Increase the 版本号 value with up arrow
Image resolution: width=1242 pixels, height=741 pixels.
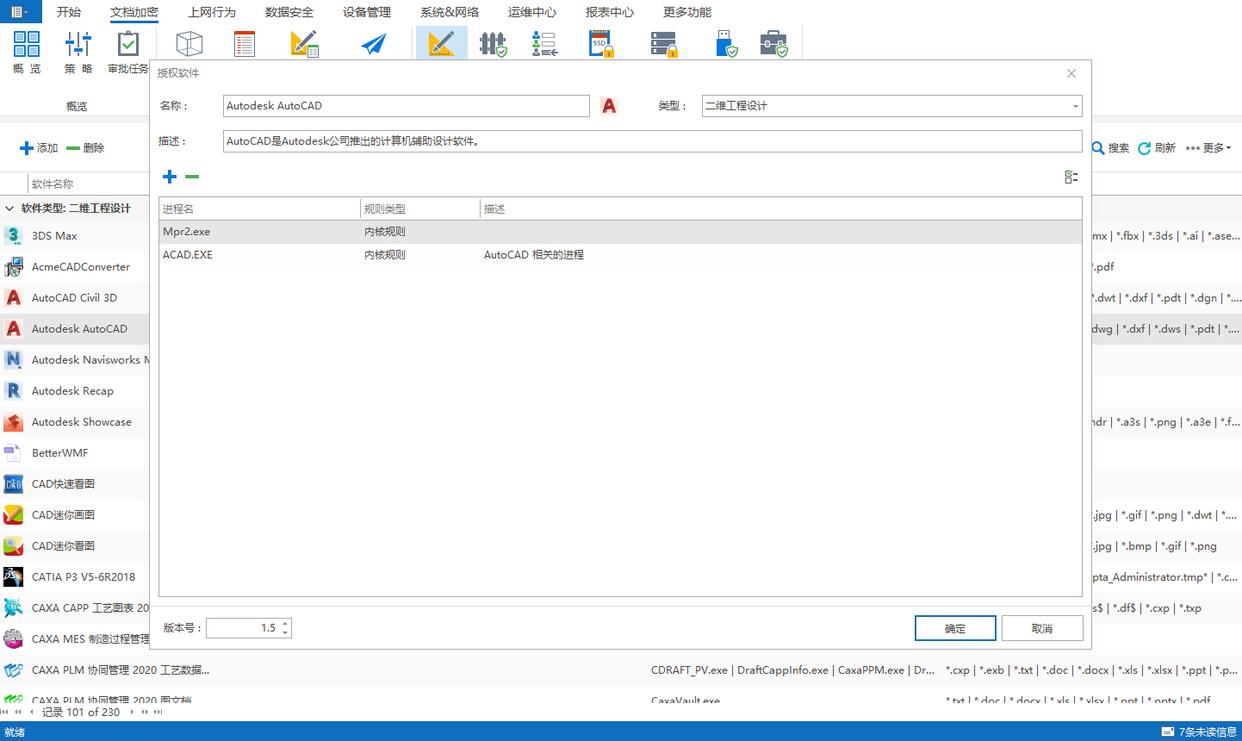285,623
